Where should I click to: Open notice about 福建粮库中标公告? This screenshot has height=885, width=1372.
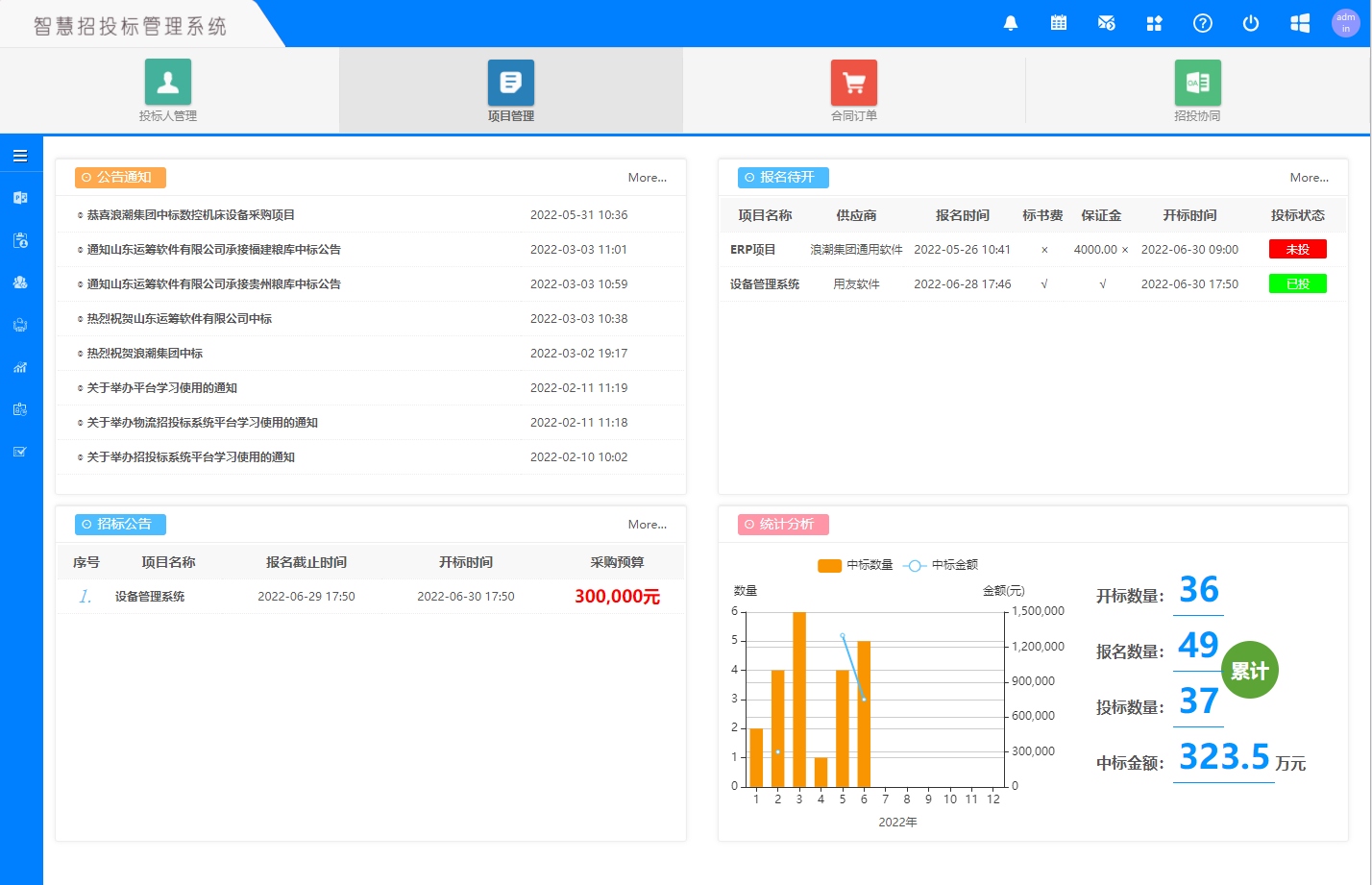tap(214, 250)
